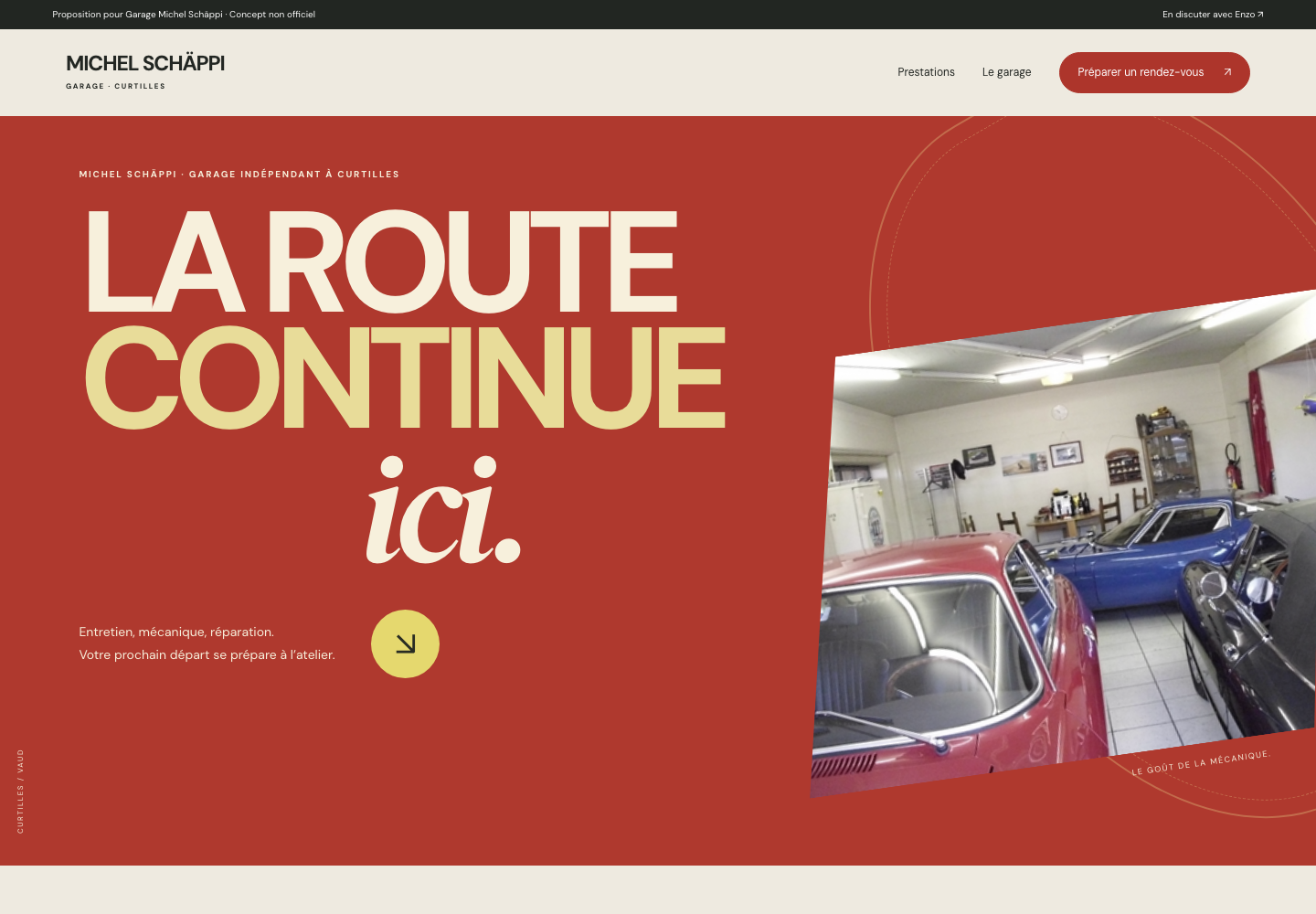This screenshot has height=914, width=1316.
Task: Click the 'GARAGE · CURTILLES' logo subtitle
Action: click(x=115, y=86)
